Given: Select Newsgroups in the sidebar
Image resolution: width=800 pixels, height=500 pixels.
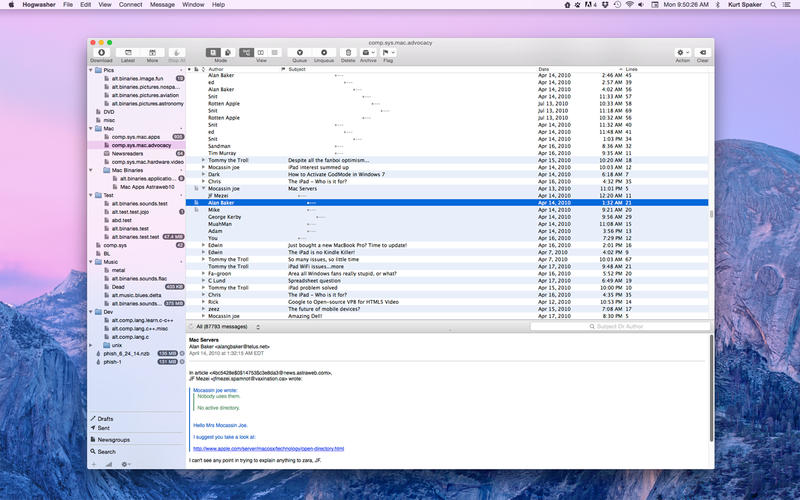Looking at the screenshot, I should [x=113, y=440].
